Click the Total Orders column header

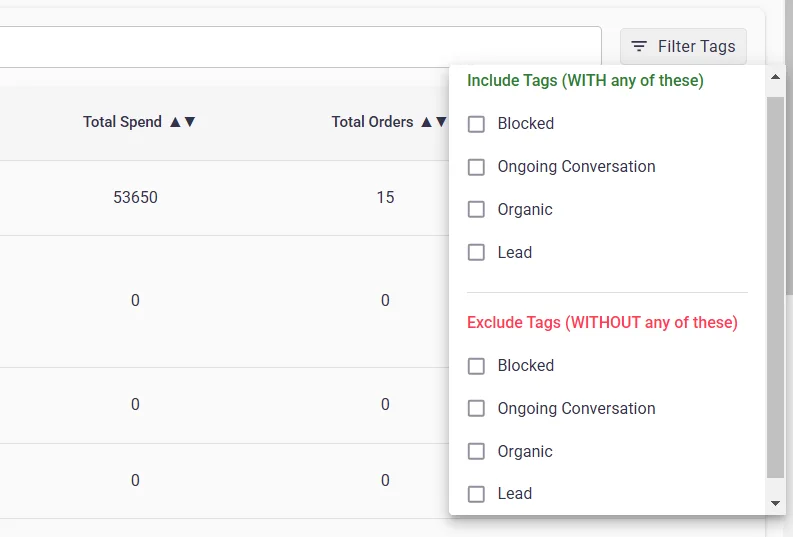click(372, 122)
